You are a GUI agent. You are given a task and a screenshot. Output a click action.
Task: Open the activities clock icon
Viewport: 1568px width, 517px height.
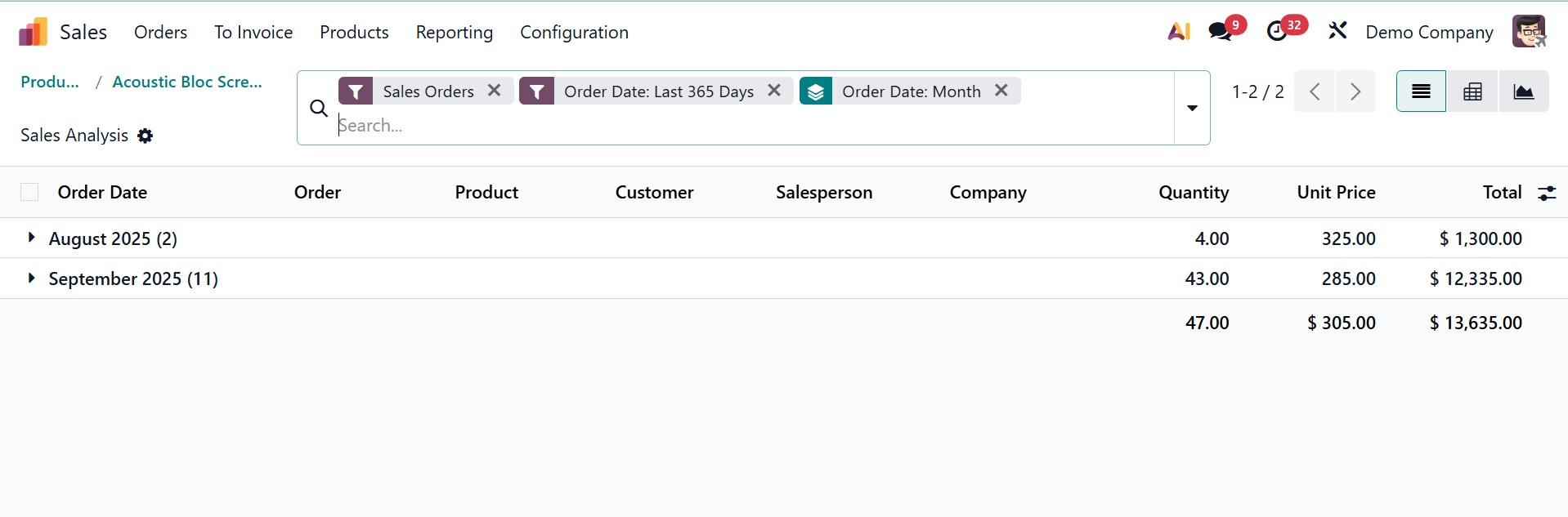click(1277, 32)
